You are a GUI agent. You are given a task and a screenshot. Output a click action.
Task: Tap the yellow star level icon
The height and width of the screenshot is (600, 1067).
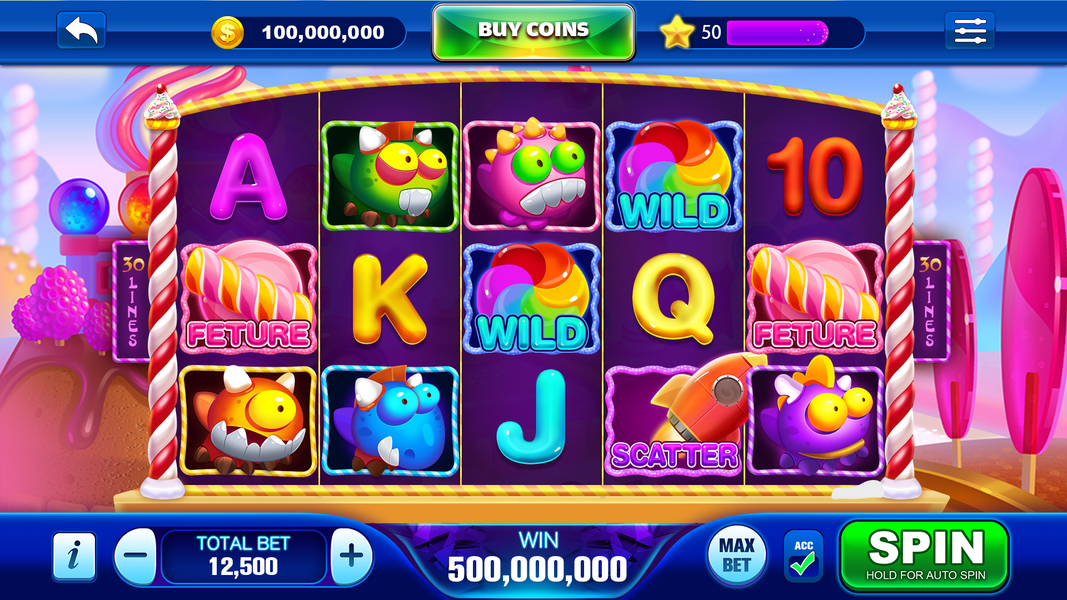pyautogui.click(x=676, y=32)
